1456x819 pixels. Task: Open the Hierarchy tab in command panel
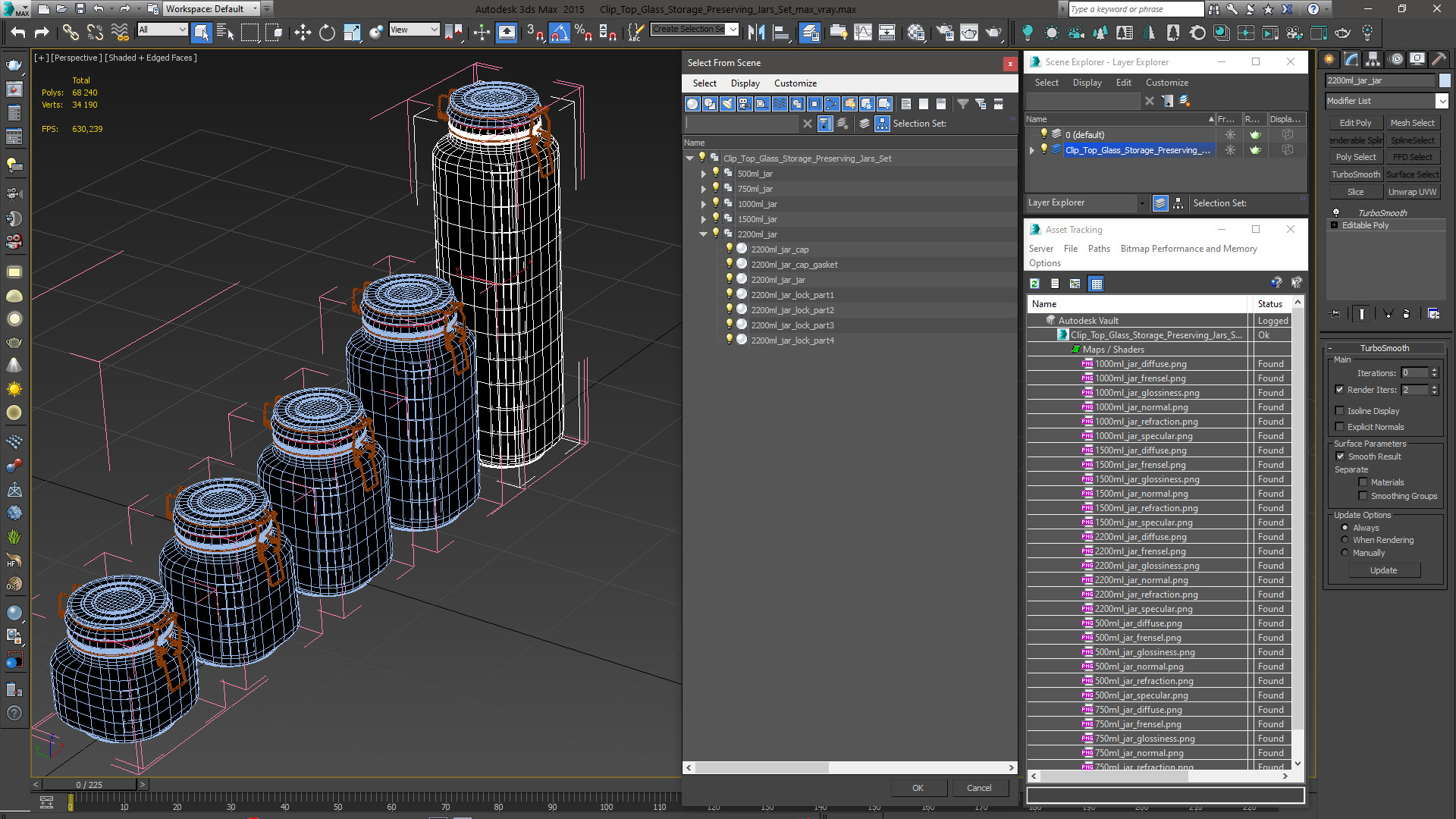tap(1373, 59)
